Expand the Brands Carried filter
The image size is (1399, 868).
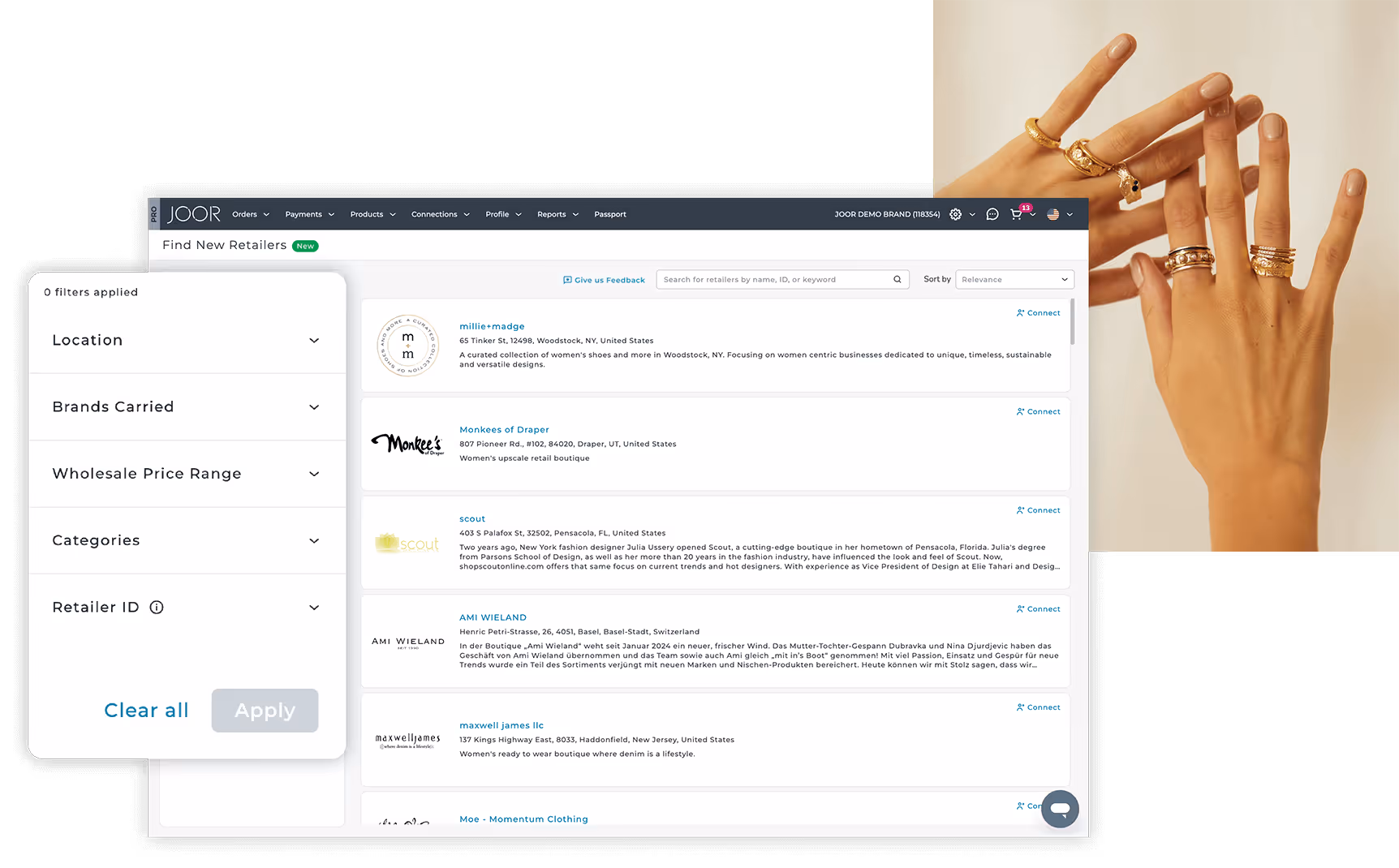pyautogui.click(x=187, y=406)
